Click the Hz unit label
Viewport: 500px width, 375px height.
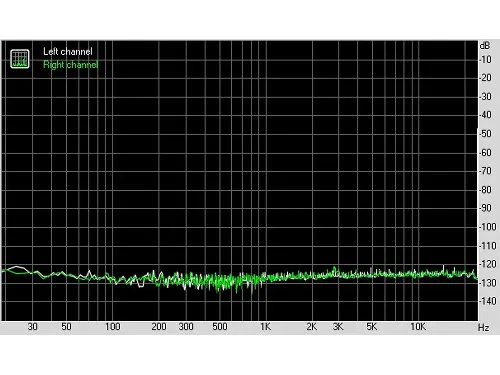click(483, 328)
